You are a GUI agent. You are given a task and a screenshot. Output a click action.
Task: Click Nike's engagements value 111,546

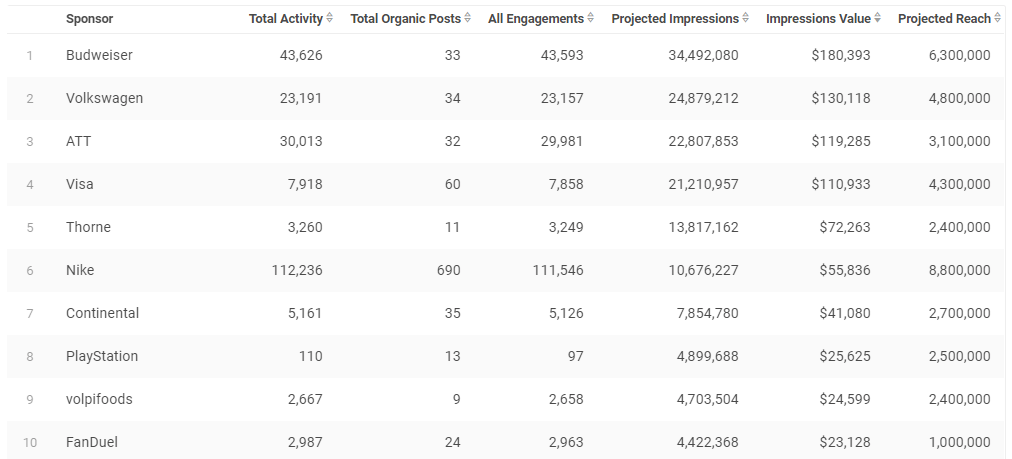558,270
